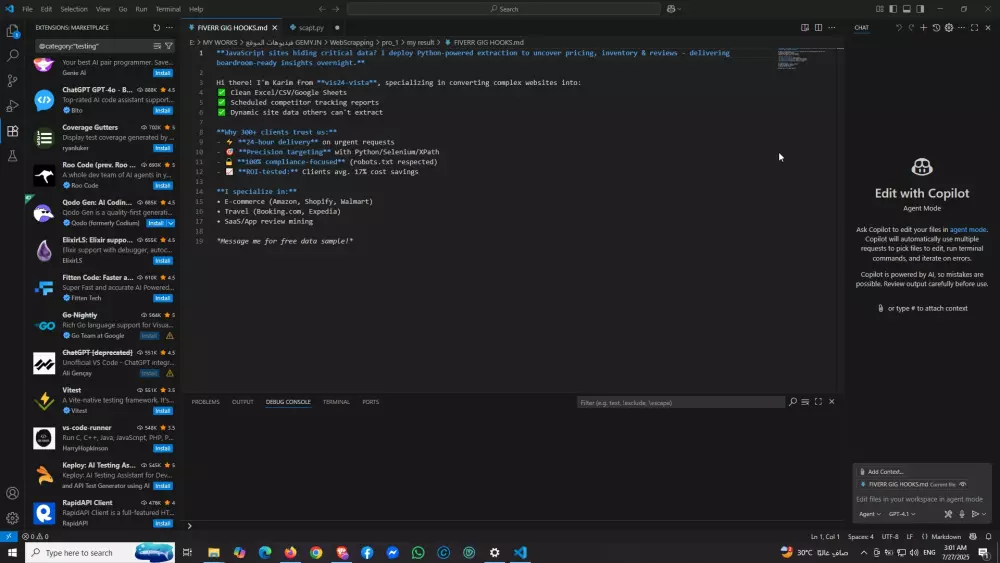This screenshot has height=563, width=1000.
Task: Open the extensions filter funnel
Action: (x=169, y=46)
